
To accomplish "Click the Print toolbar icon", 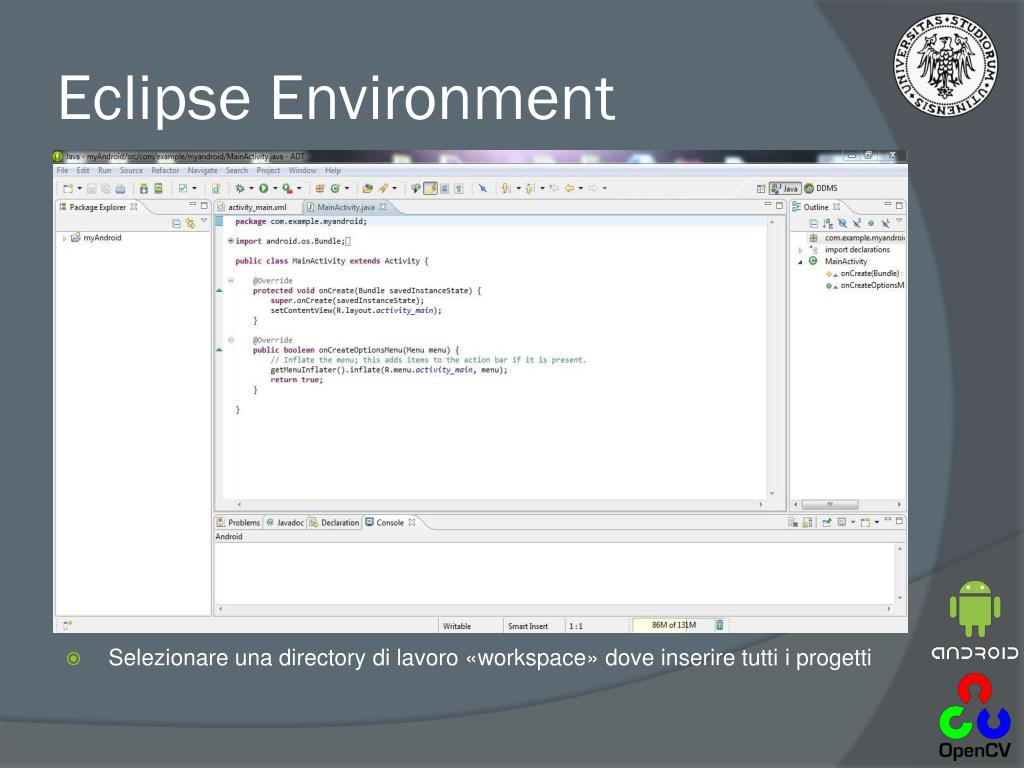I will point(120,189).
